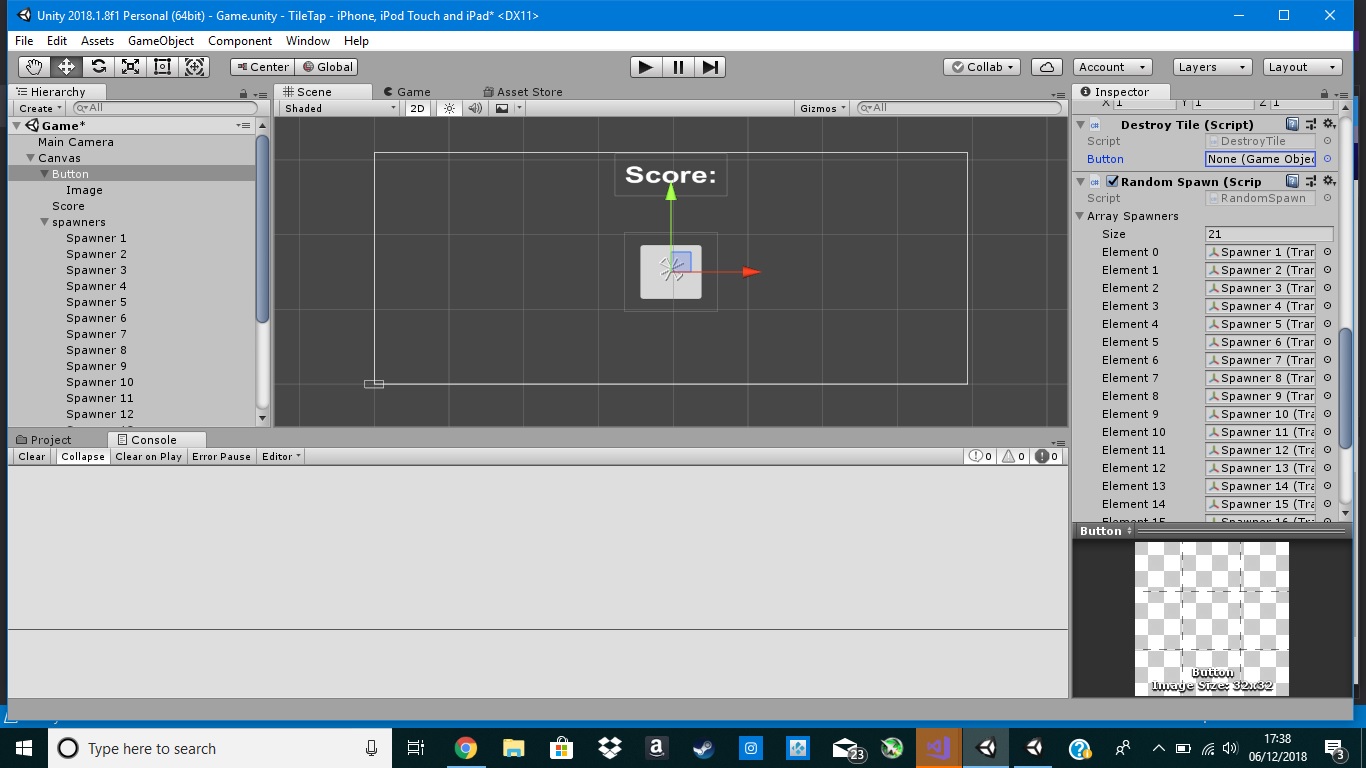Open Destroy Tile gear menu
This screenshot has height=768, width=1366.
pos(1329,124)
